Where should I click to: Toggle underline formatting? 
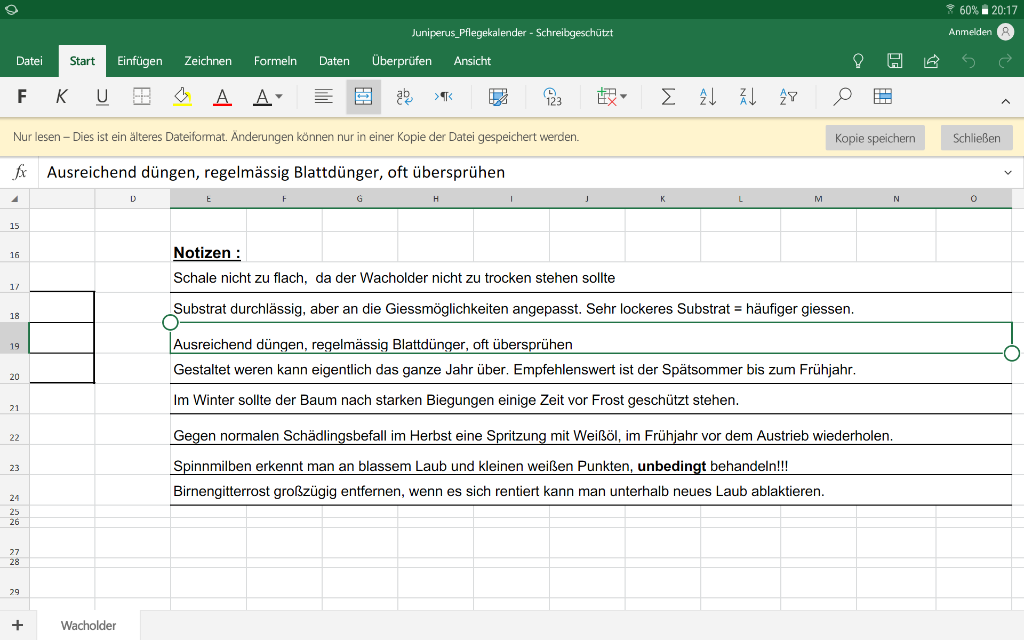click(x=102, y=97)
